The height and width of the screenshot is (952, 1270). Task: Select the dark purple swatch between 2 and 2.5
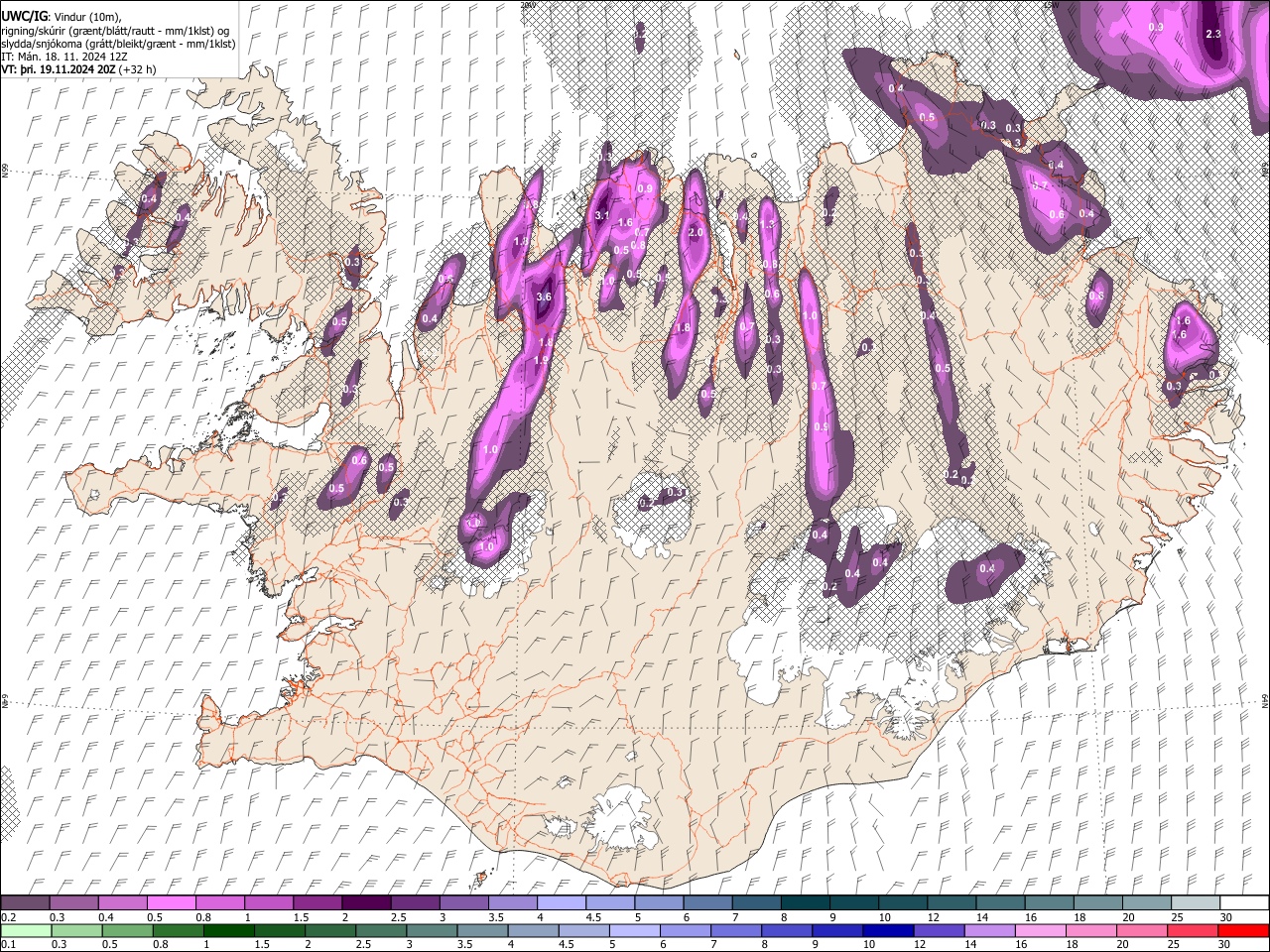click(x=366, y=902)
